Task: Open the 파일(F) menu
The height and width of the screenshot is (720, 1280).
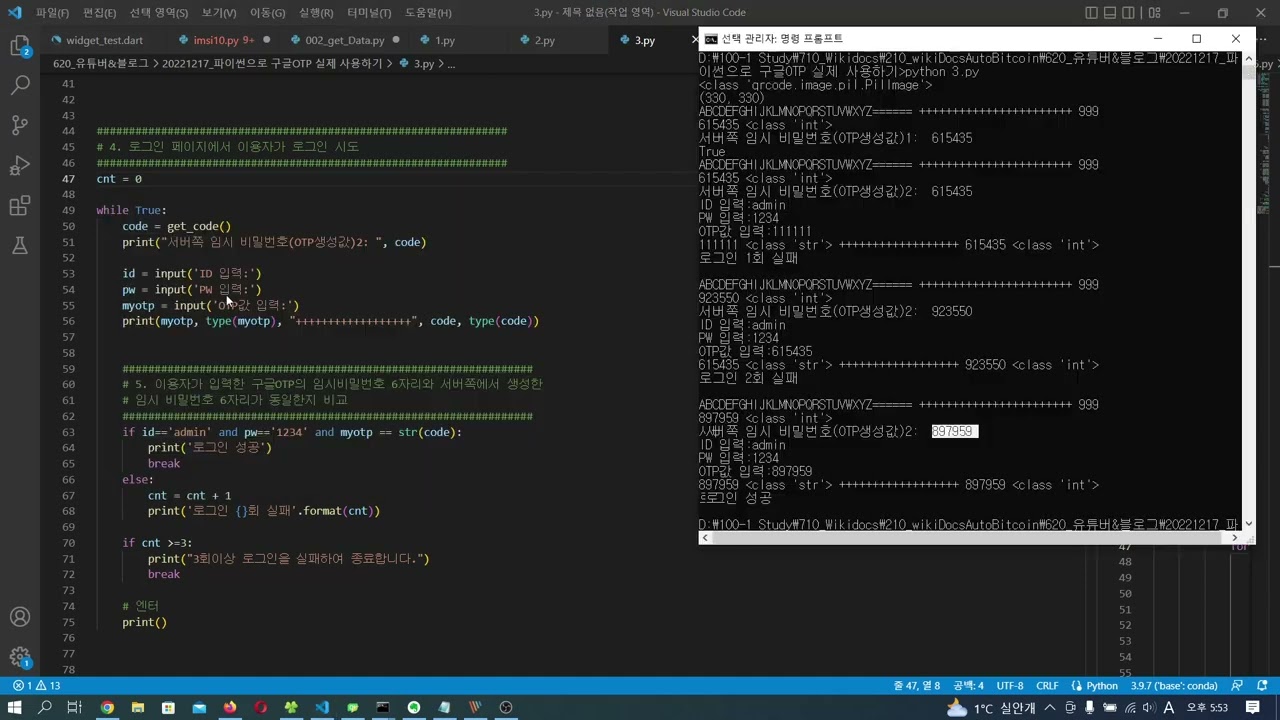Action: point(52,13)
